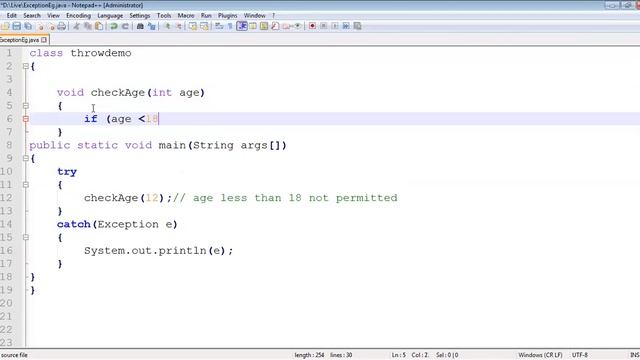Click the Redo arrow icon
Image resolution: width=640 pixels, height=360 pixels.
coord(125,26)
